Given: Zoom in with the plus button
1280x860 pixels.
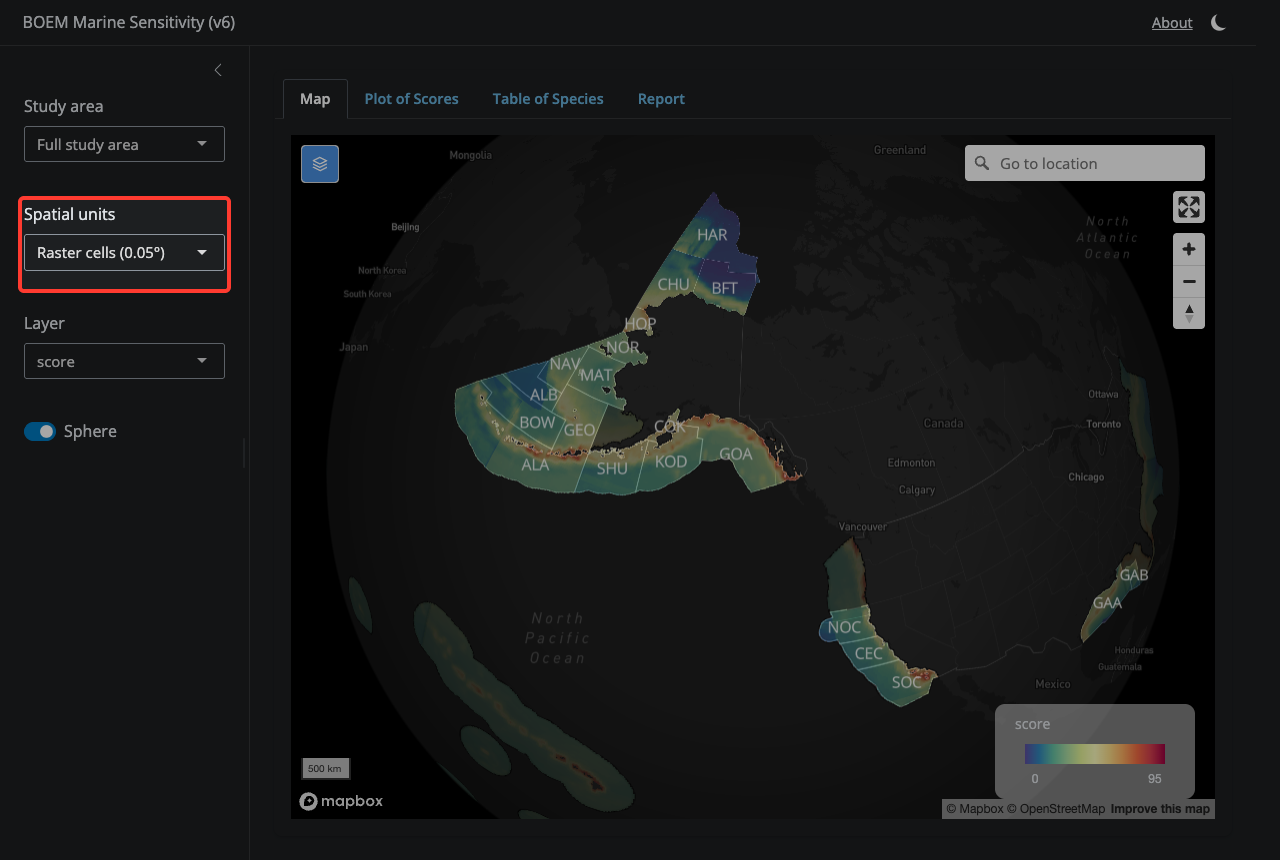Looking at the screenshot, I should pos(1189,250).
